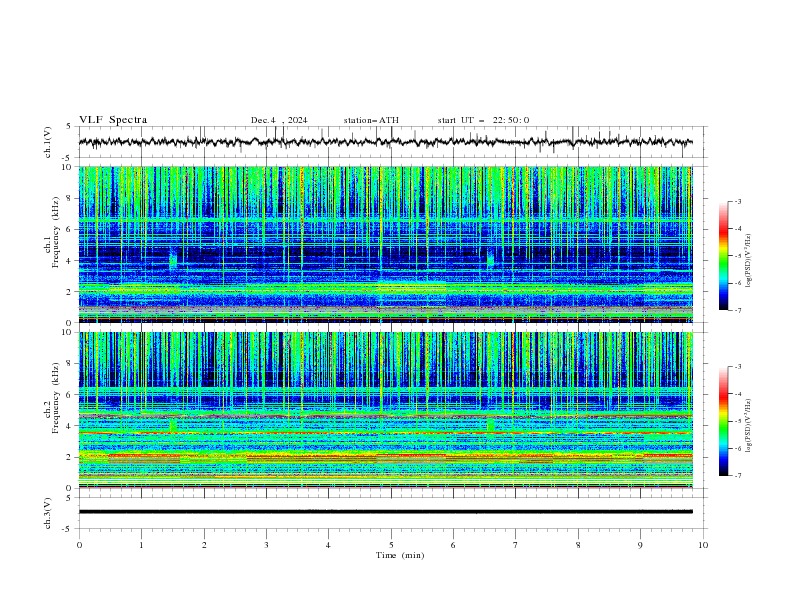Click the "-7" label on lower colorbar
The image size is (792, 612).
pyautogui.click(x=737, y=476)
